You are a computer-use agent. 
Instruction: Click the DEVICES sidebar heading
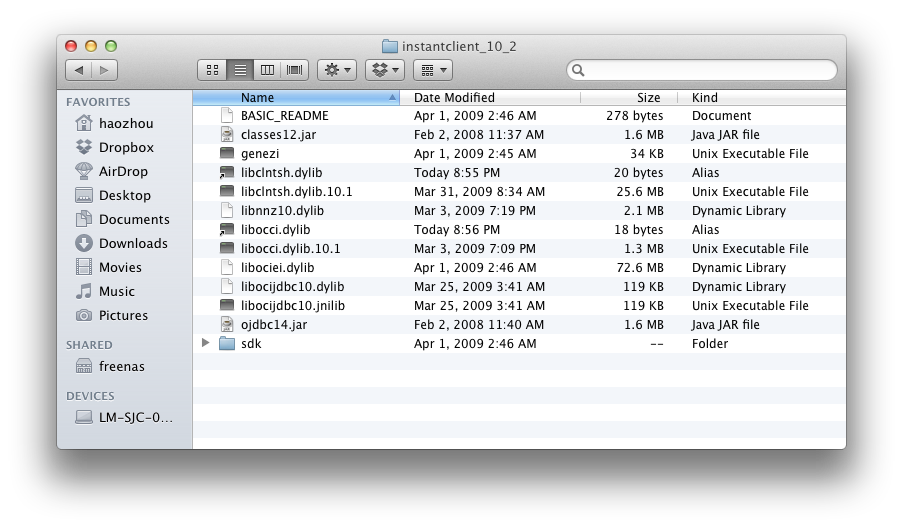tap(90, 396)
